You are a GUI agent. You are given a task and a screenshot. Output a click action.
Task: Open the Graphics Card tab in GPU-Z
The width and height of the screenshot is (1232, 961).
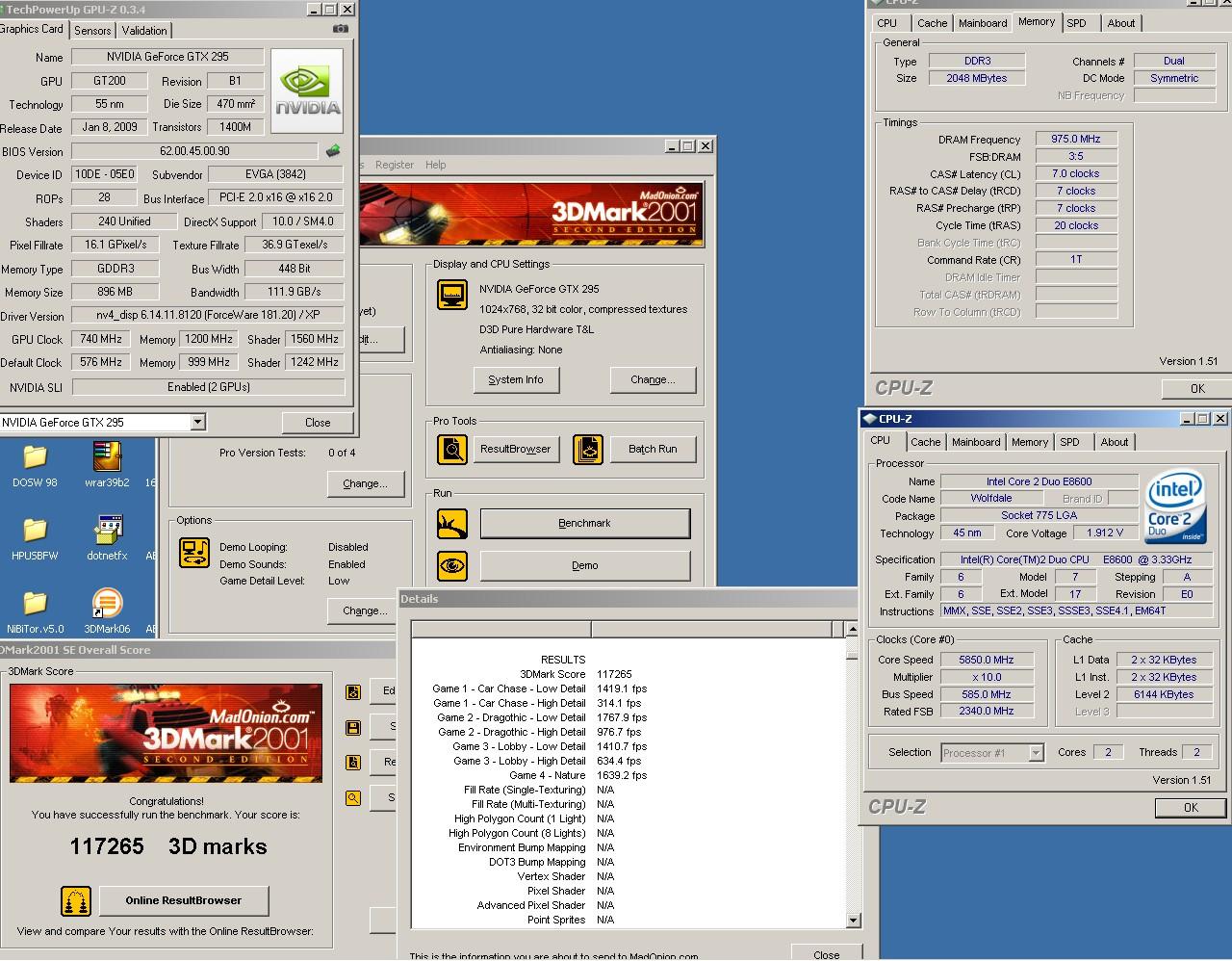32,29
